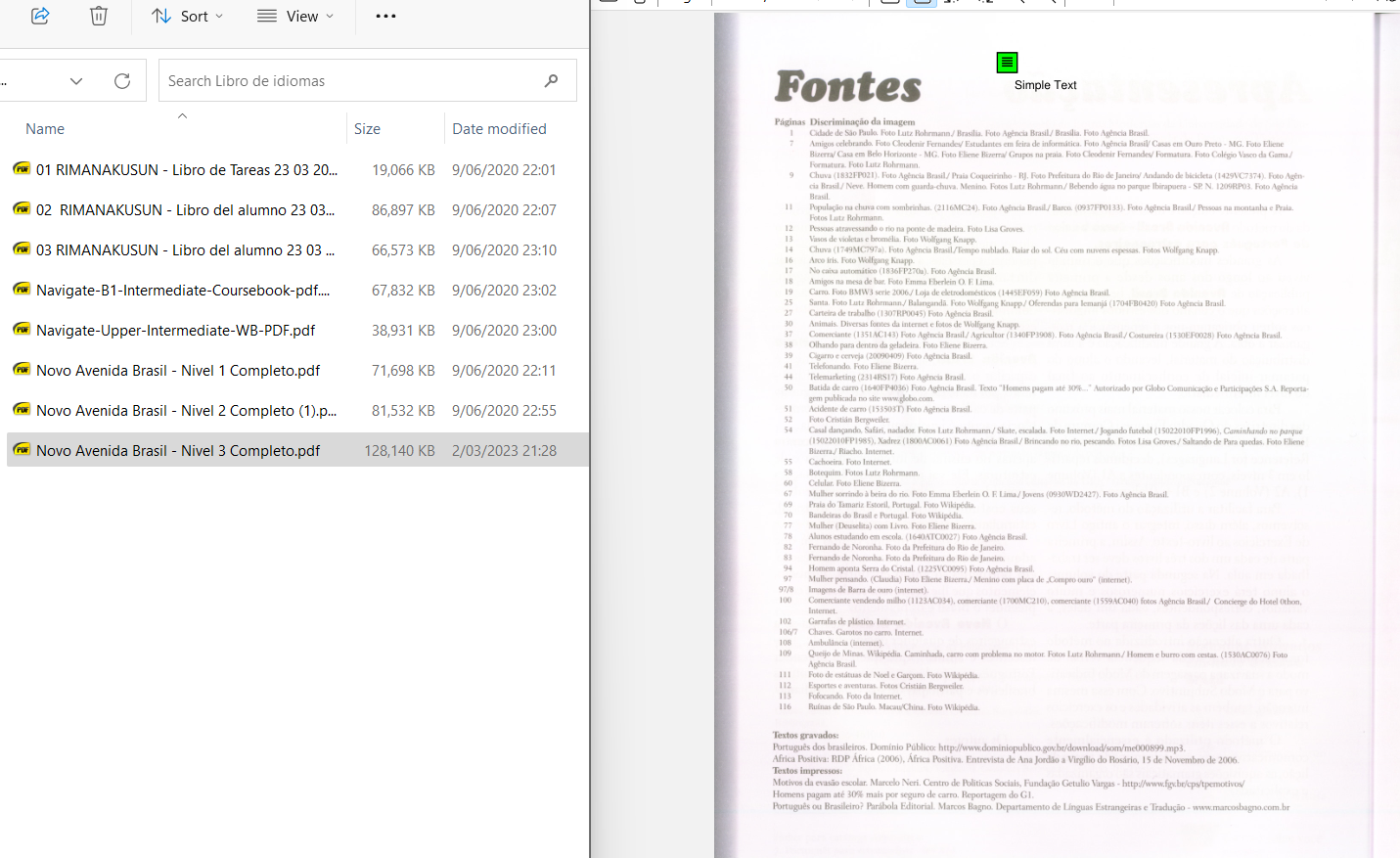Open the address bar dropdown chevron
The height and width of the screenshot is (858, 1400).
[75, 80]
